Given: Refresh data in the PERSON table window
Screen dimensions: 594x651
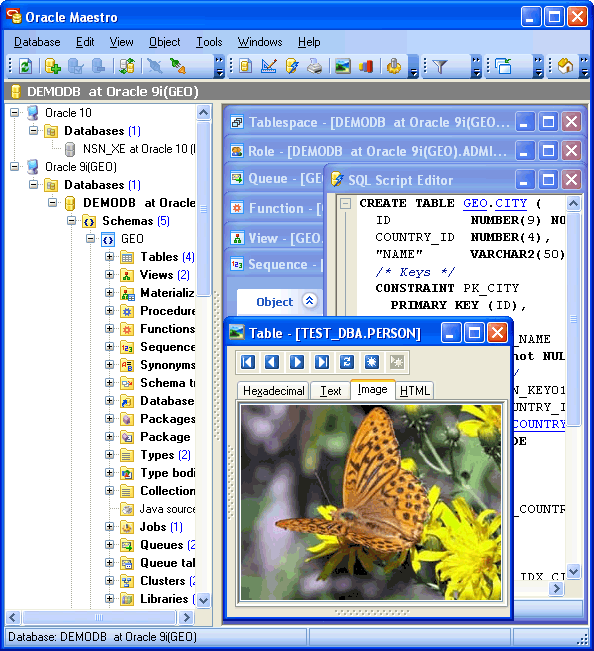Looking at the screenshot, I should click(x=347, y=362).
